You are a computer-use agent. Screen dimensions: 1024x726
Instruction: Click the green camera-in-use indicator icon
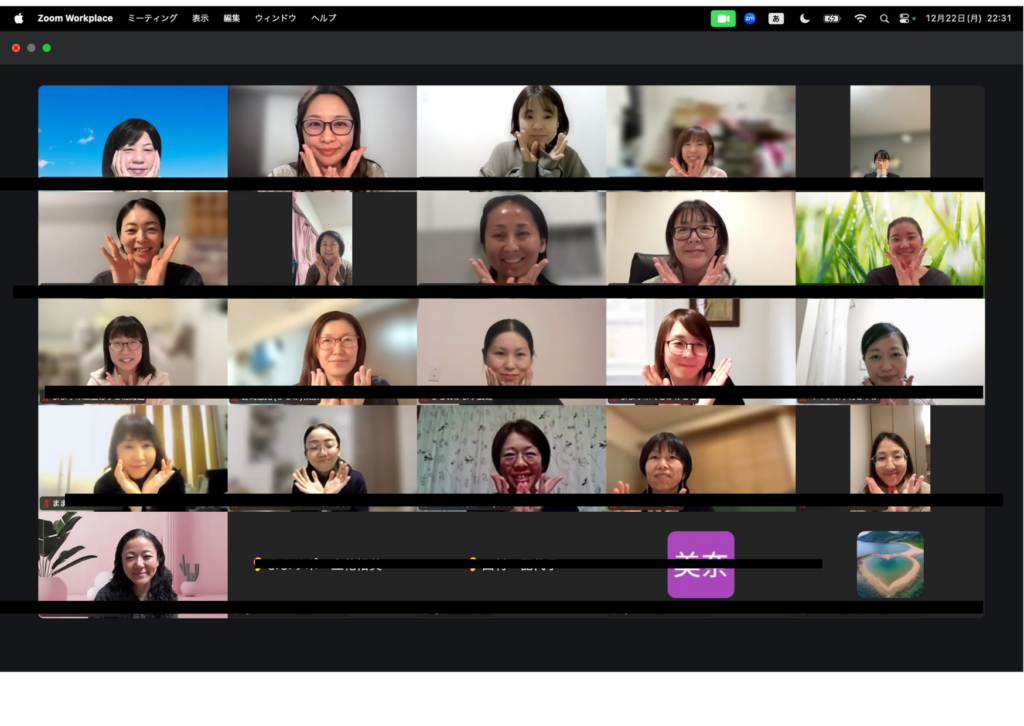[x=723, y=18]
